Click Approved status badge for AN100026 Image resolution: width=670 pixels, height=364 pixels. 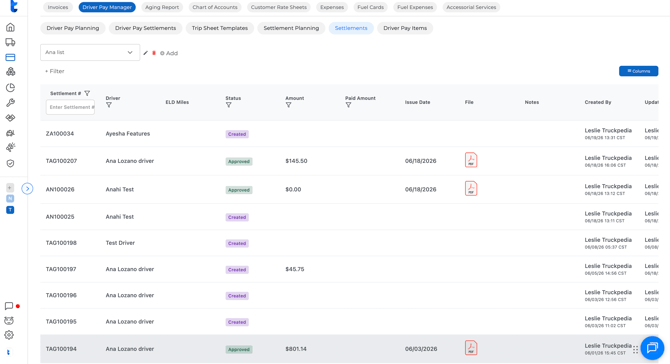tap(239, 190)
